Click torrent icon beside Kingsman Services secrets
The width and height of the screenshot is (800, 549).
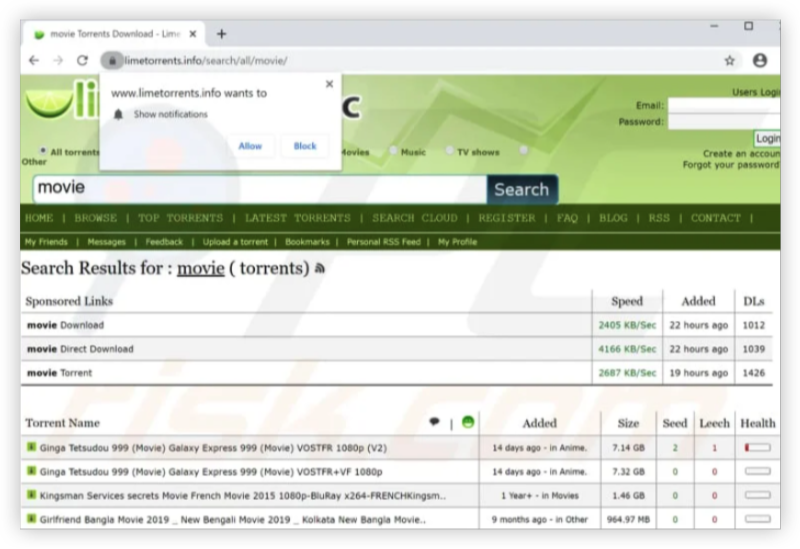(x=32, y=494)
